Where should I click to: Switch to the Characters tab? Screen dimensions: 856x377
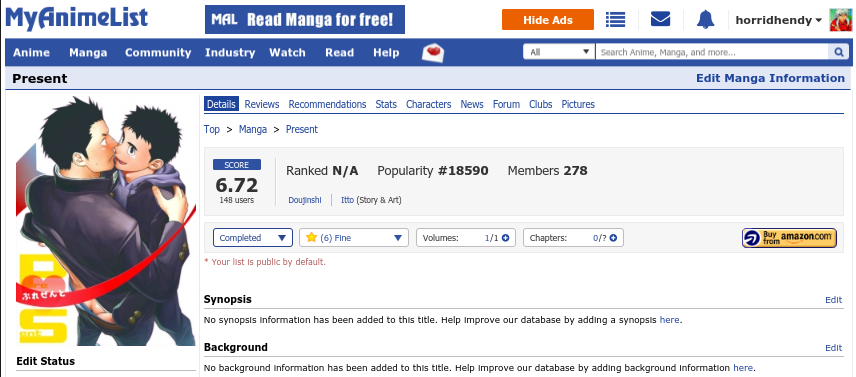(x=429, y=104)
